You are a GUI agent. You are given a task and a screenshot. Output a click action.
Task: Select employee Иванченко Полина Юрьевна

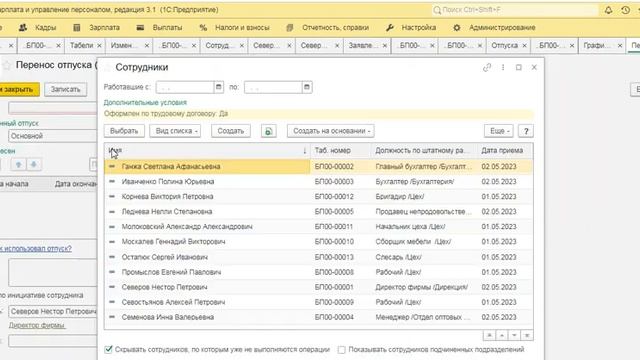318,182
